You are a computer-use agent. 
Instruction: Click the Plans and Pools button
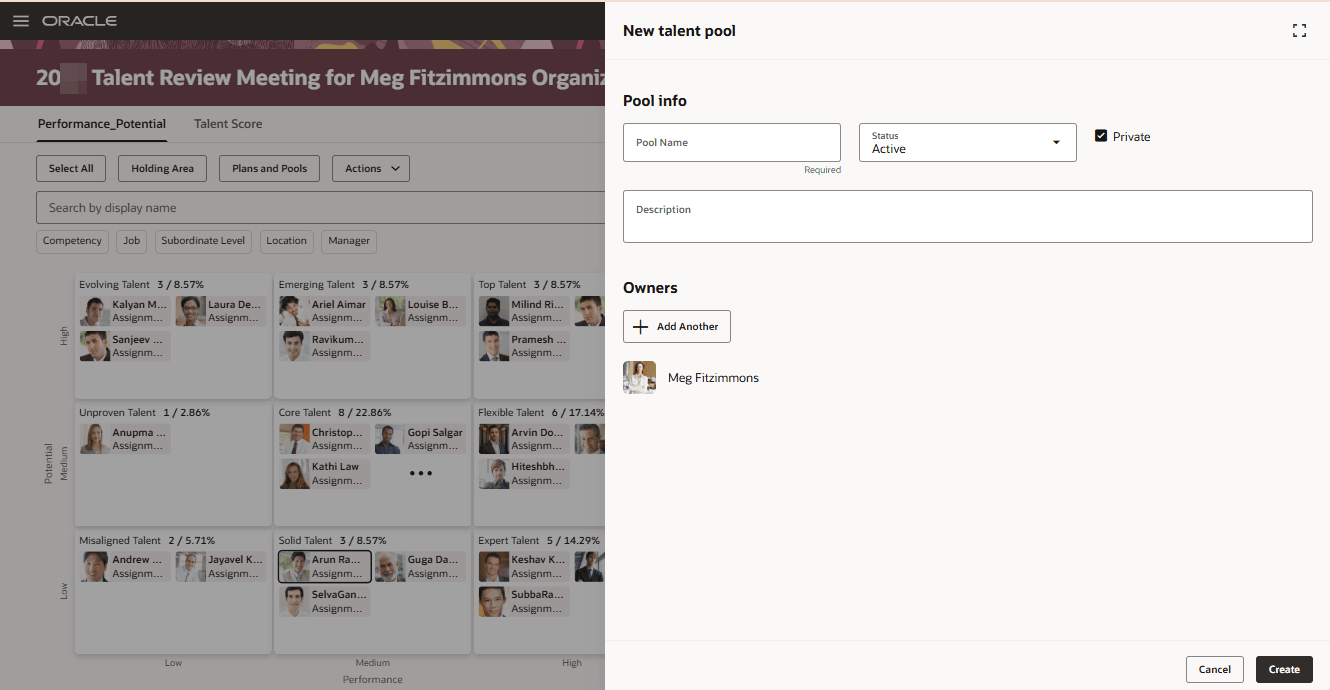[x=269, y=169]
